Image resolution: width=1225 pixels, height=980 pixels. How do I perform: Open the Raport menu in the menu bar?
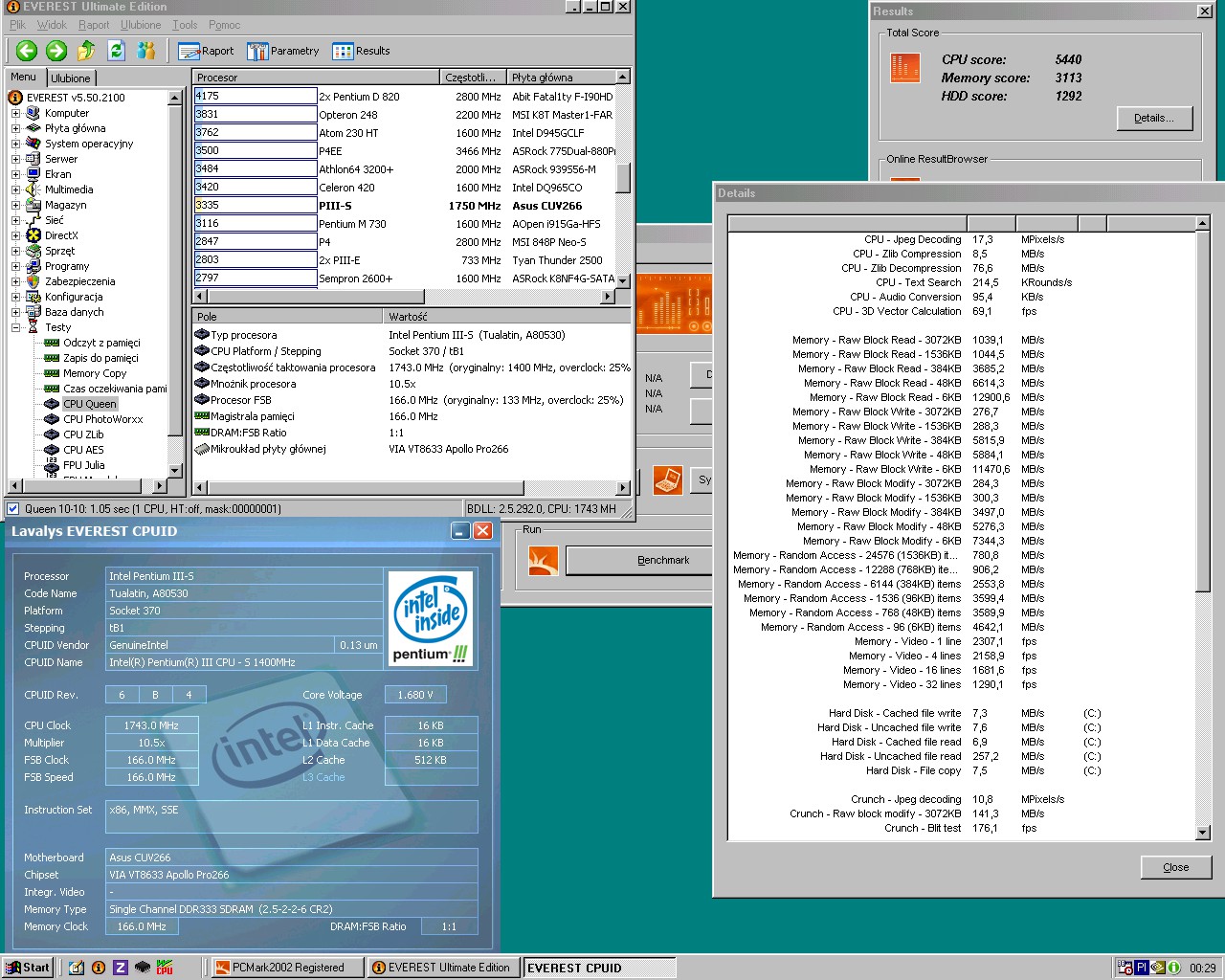(x=94, y=25)
